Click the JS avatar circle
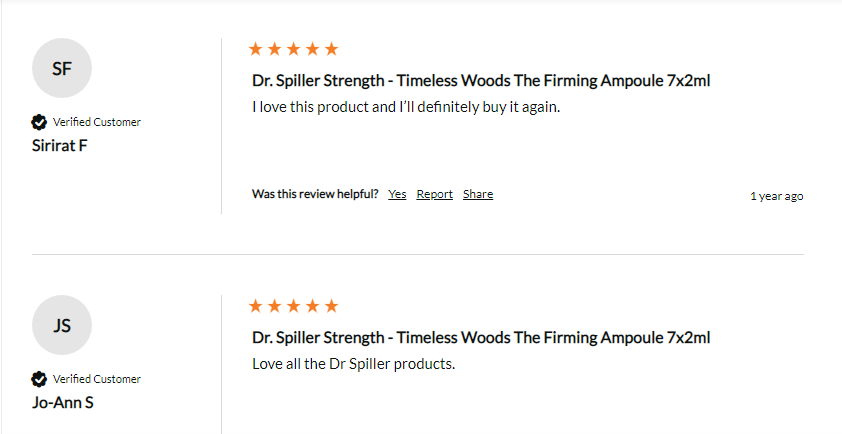 point(62,325)
